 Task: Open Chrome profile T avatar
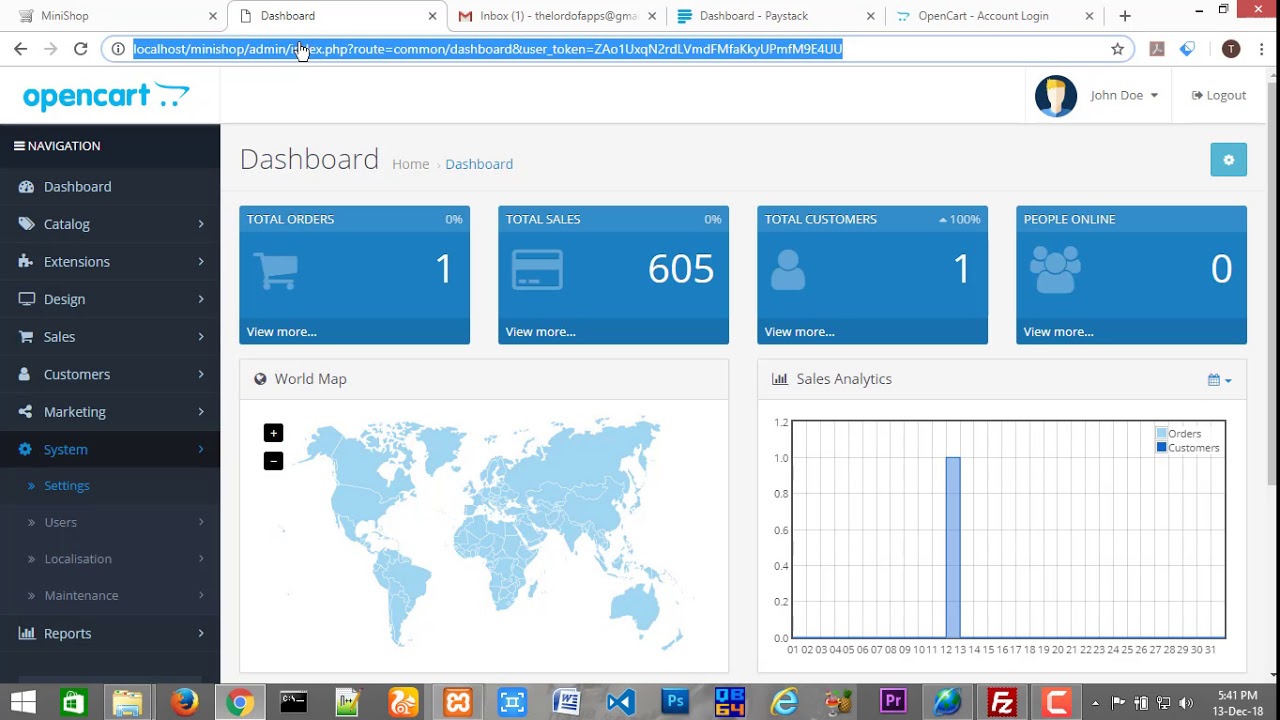pos(1231,49)
